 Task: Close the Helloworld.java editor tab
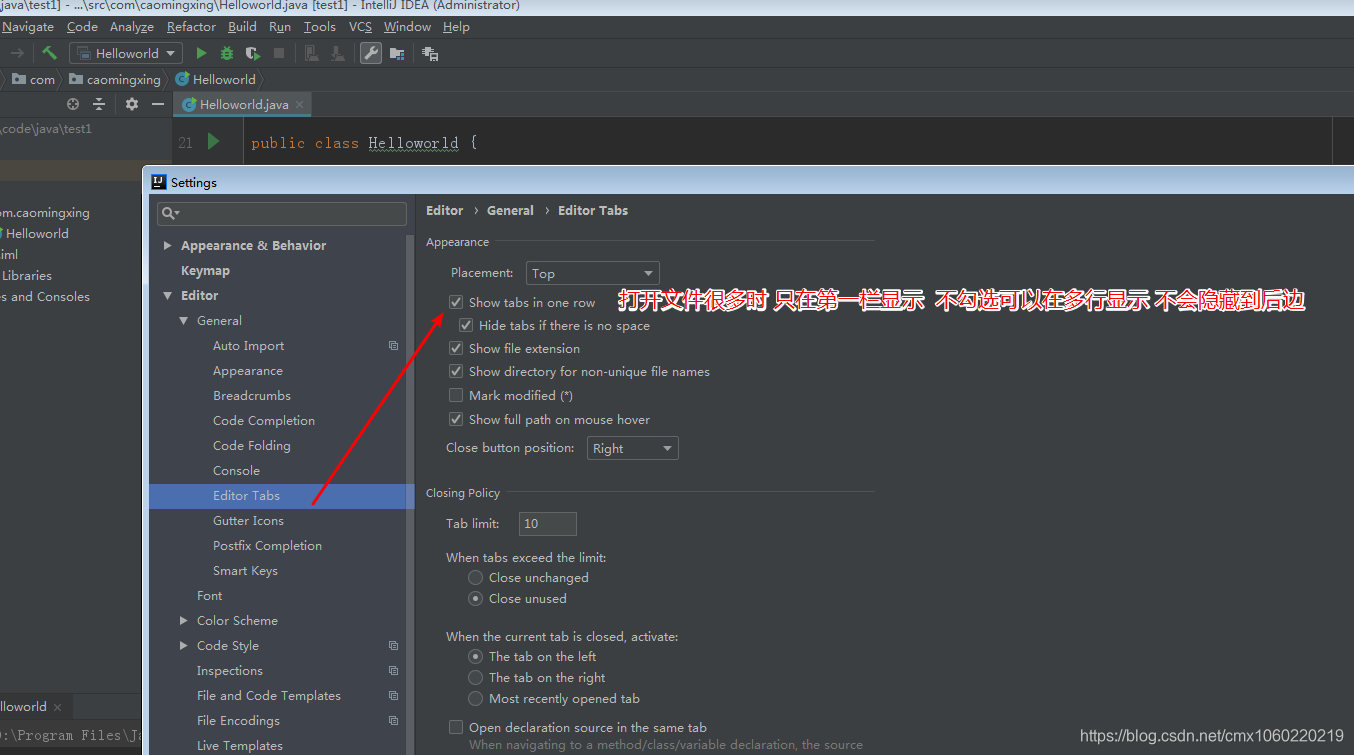[300, 104]
